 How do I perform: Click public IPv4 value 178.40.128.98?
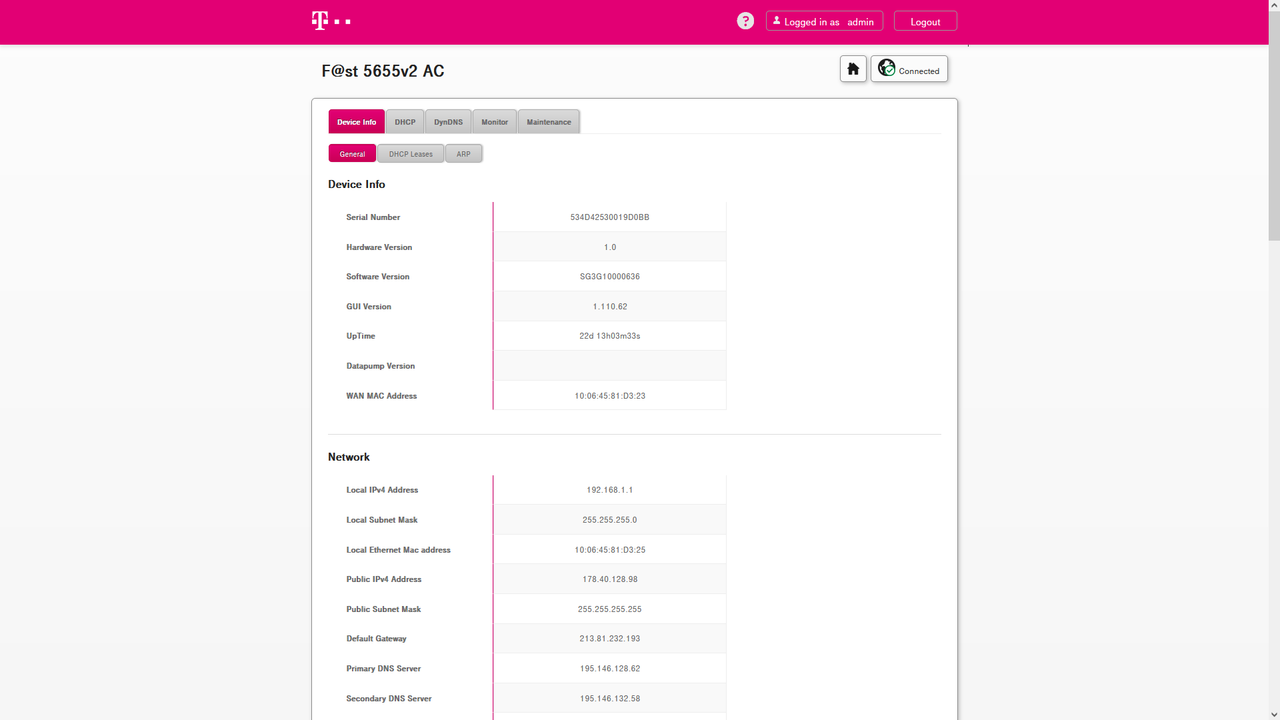coord(610,579)
